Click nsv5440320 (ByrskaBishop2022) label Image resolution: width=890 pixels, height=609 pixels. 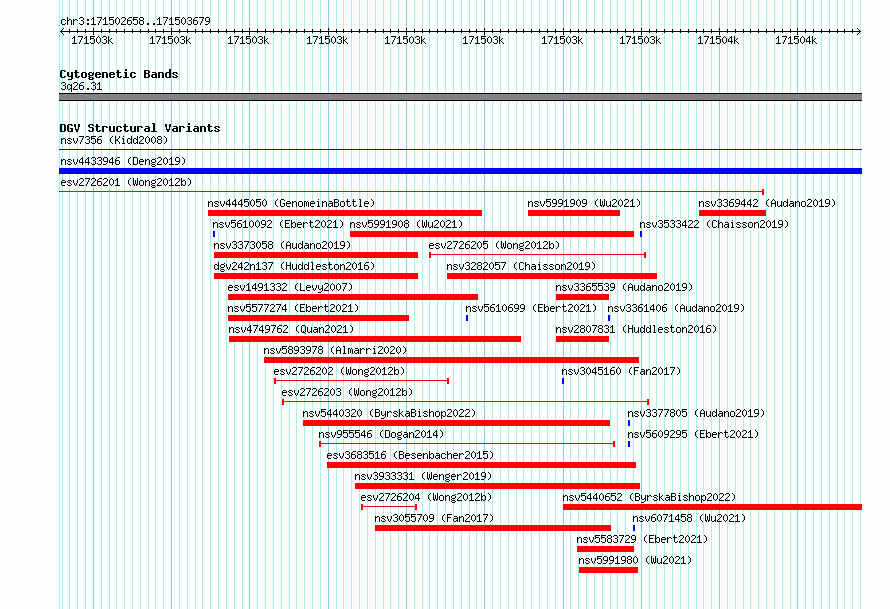click(x=389, y=413)
